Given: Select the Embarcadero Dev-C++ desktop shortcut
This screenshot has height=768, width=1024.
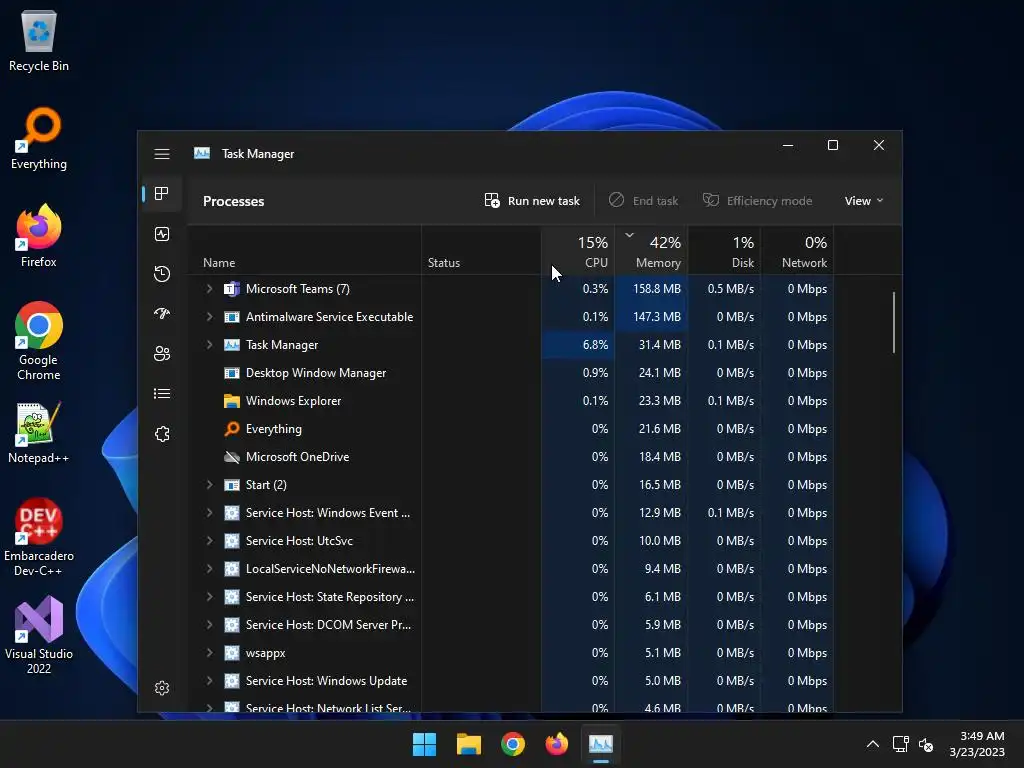Looking at the screenshot, I should [39, 537].
